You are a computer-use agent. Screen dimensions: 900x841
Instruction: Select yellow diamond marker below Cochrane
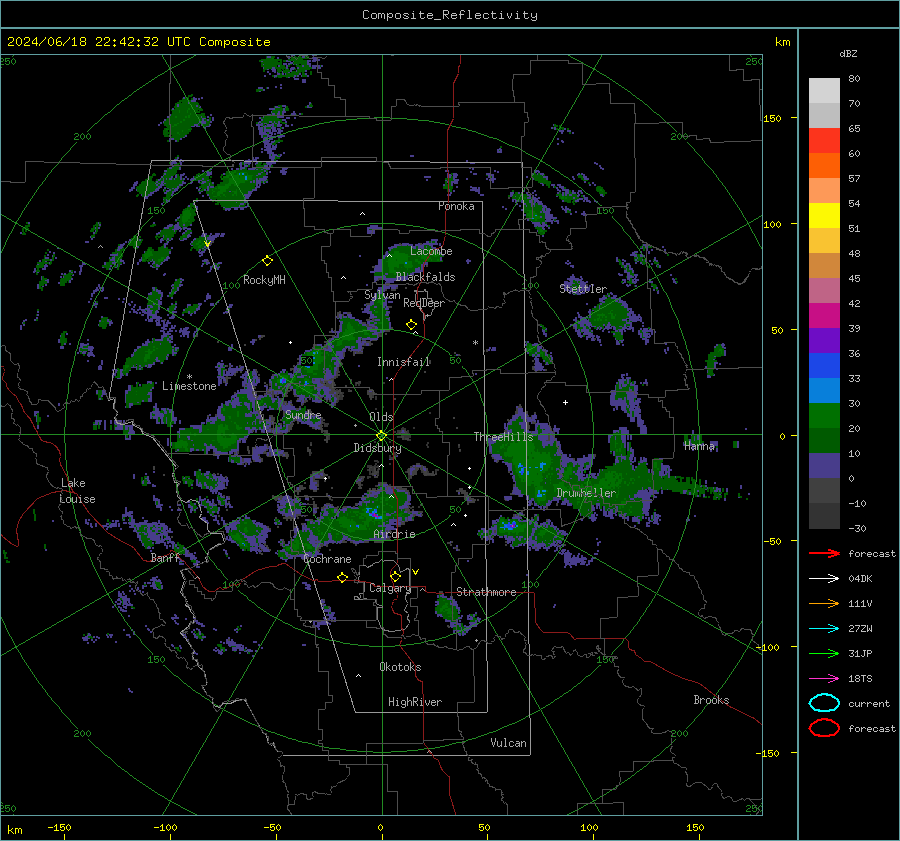click(x=342, y=577)
